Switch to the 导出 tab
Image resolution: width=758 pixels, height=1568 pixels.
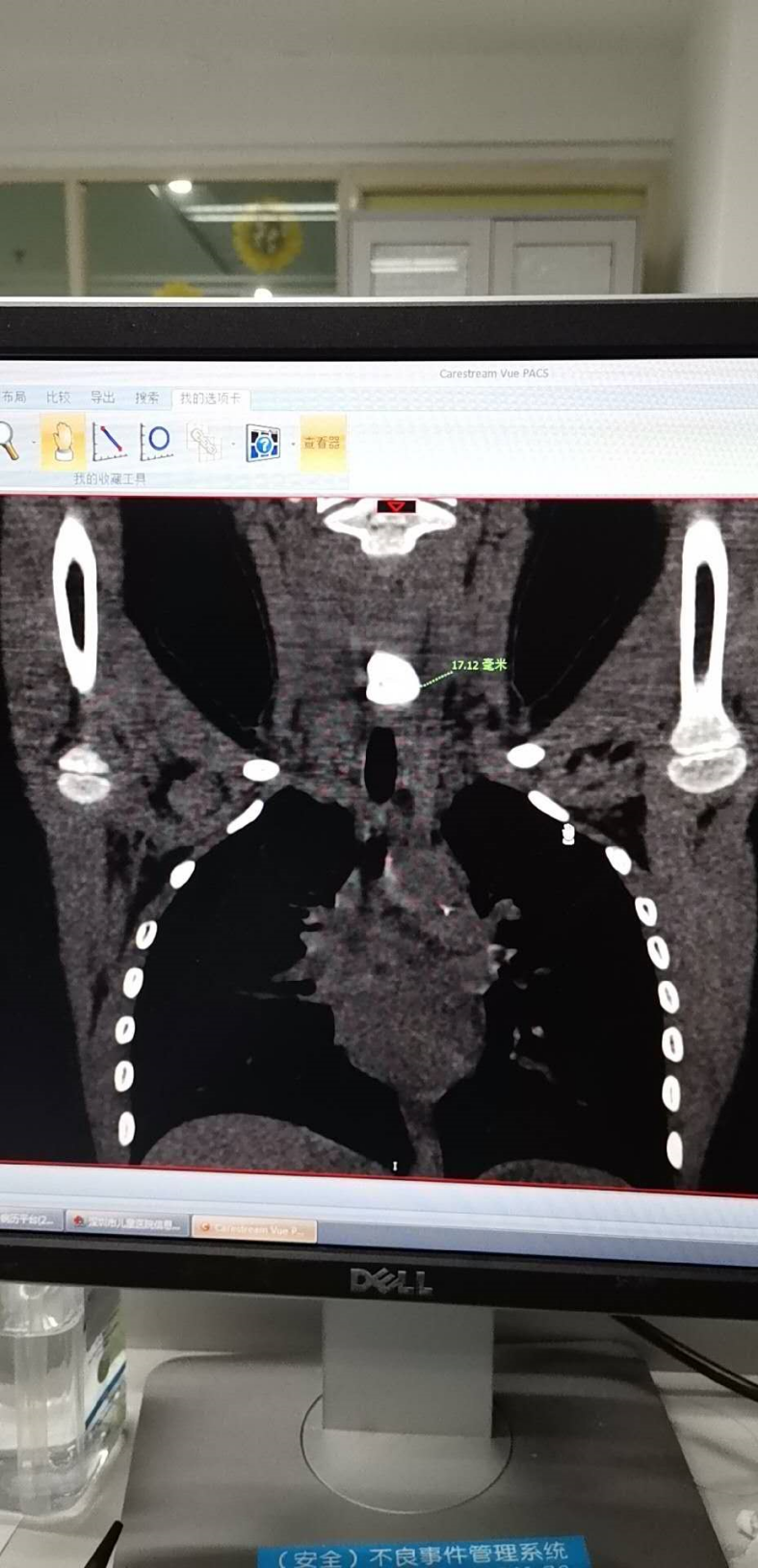point(102,398)
